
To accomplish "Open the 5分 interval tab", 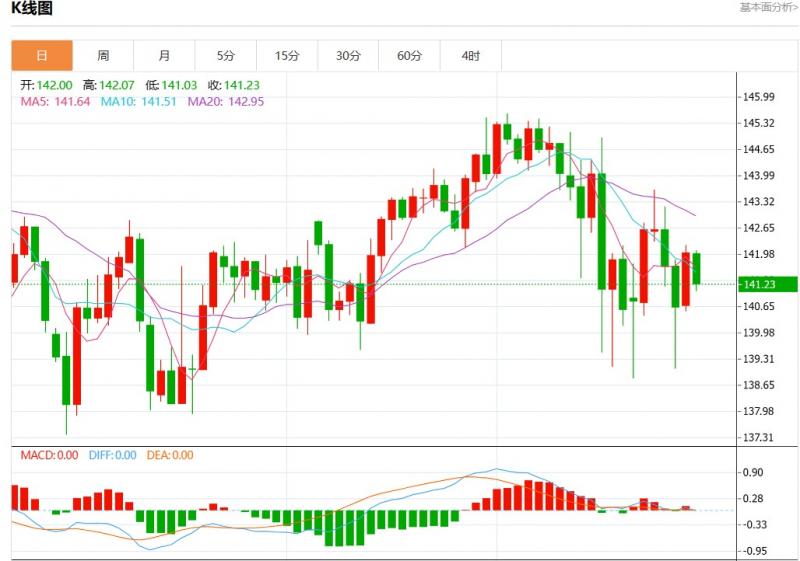I will (x=225, y=56).
